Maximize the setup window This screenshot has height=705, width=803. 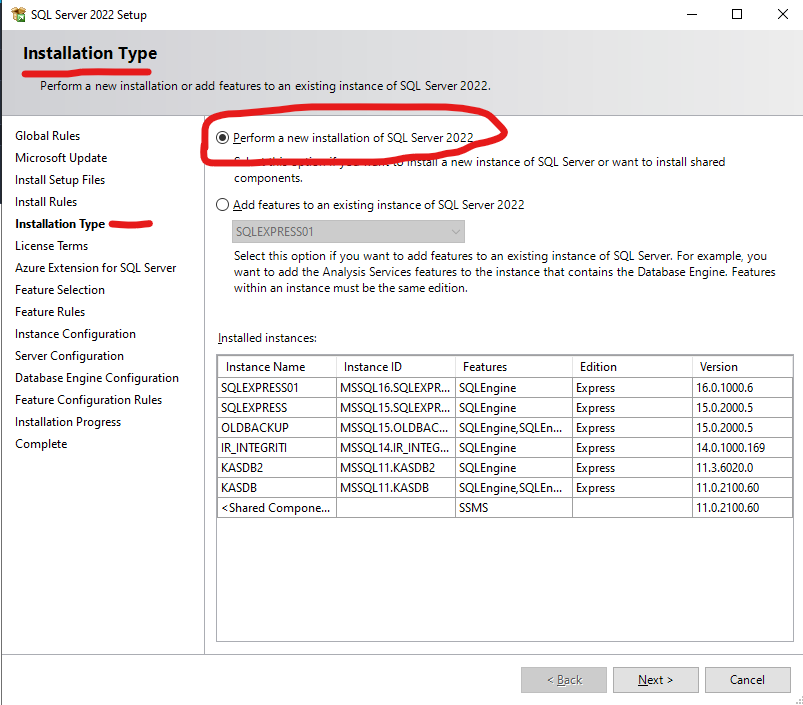[737, 14]
